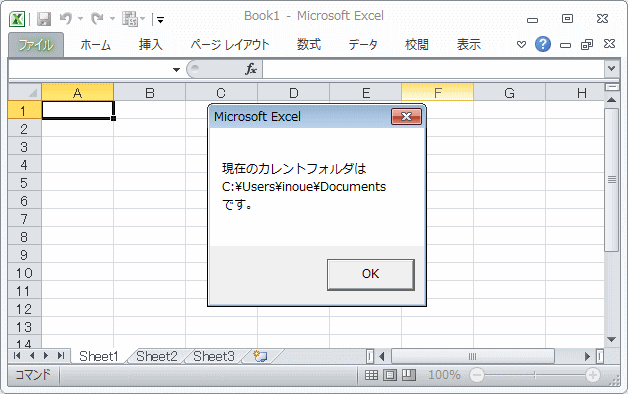This screenshot has height=394, width=628.
Task: Go to the next sheet tab navigation arrow
Action: [x=46, y=356]
